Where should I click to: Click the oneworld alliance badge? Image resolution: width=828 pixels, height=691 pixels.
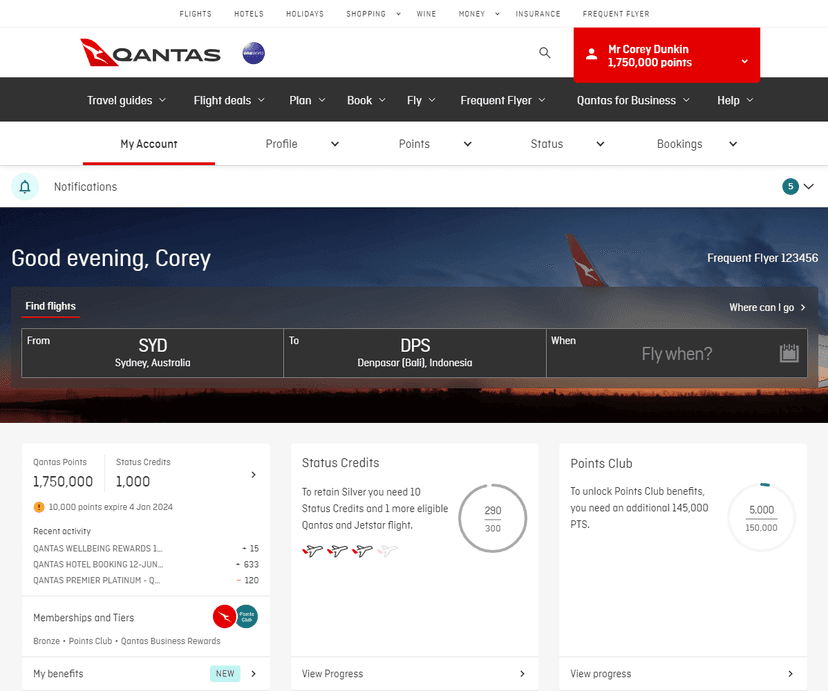253,53
